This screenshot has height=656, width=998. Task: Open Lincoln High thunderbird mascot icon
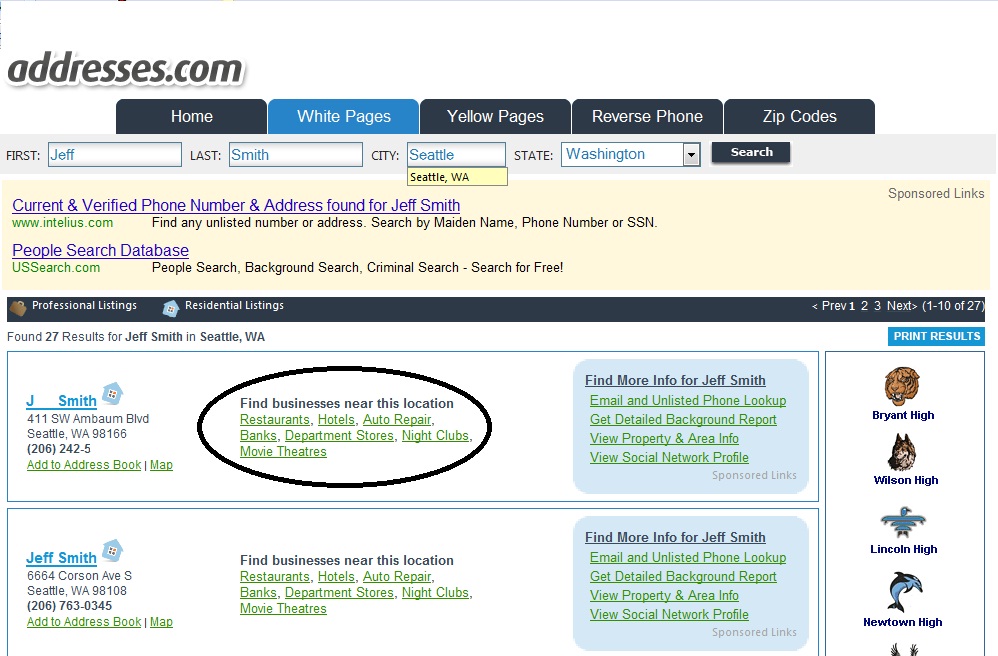[903, 523]
